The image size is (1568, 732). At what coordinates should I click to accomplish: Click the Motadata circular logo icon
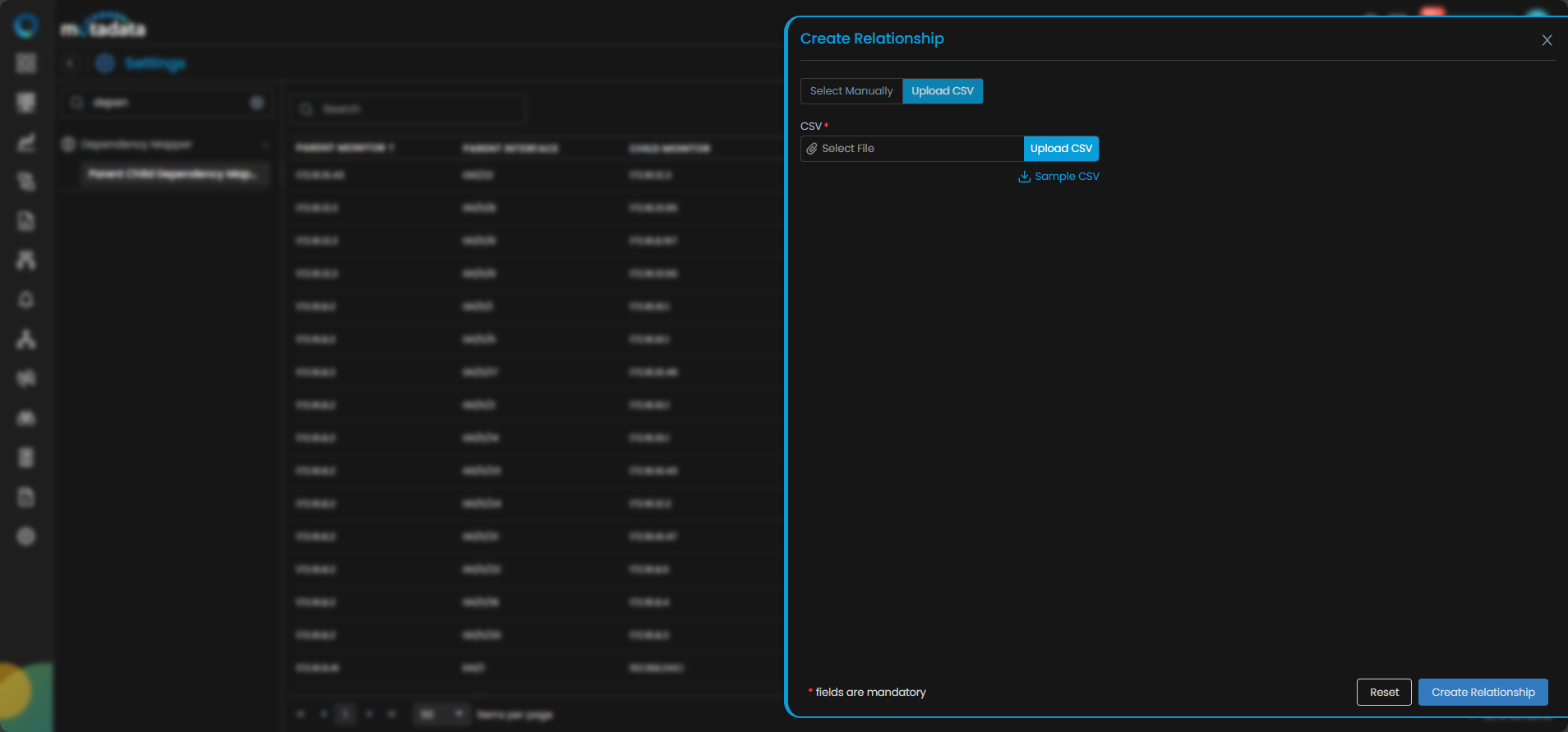tap(26, 25)
